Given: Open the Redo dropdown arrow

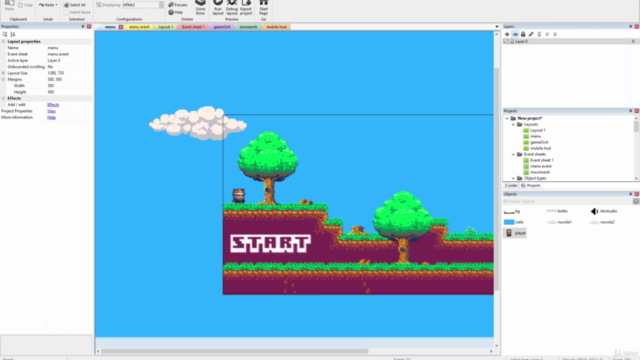Looking at the screenshot, I should pos(56,5).
